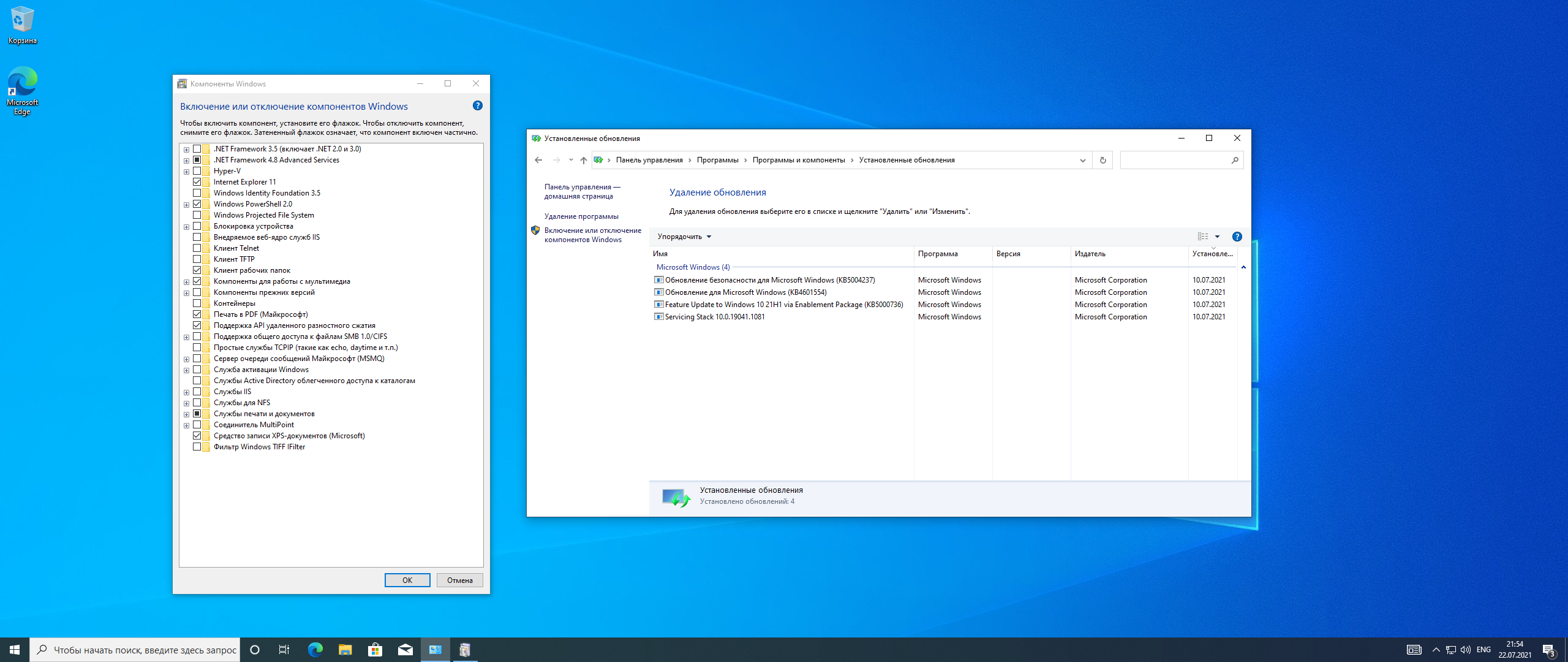
Task: Go back in Установленные обновления window
Action: (538, 160)
